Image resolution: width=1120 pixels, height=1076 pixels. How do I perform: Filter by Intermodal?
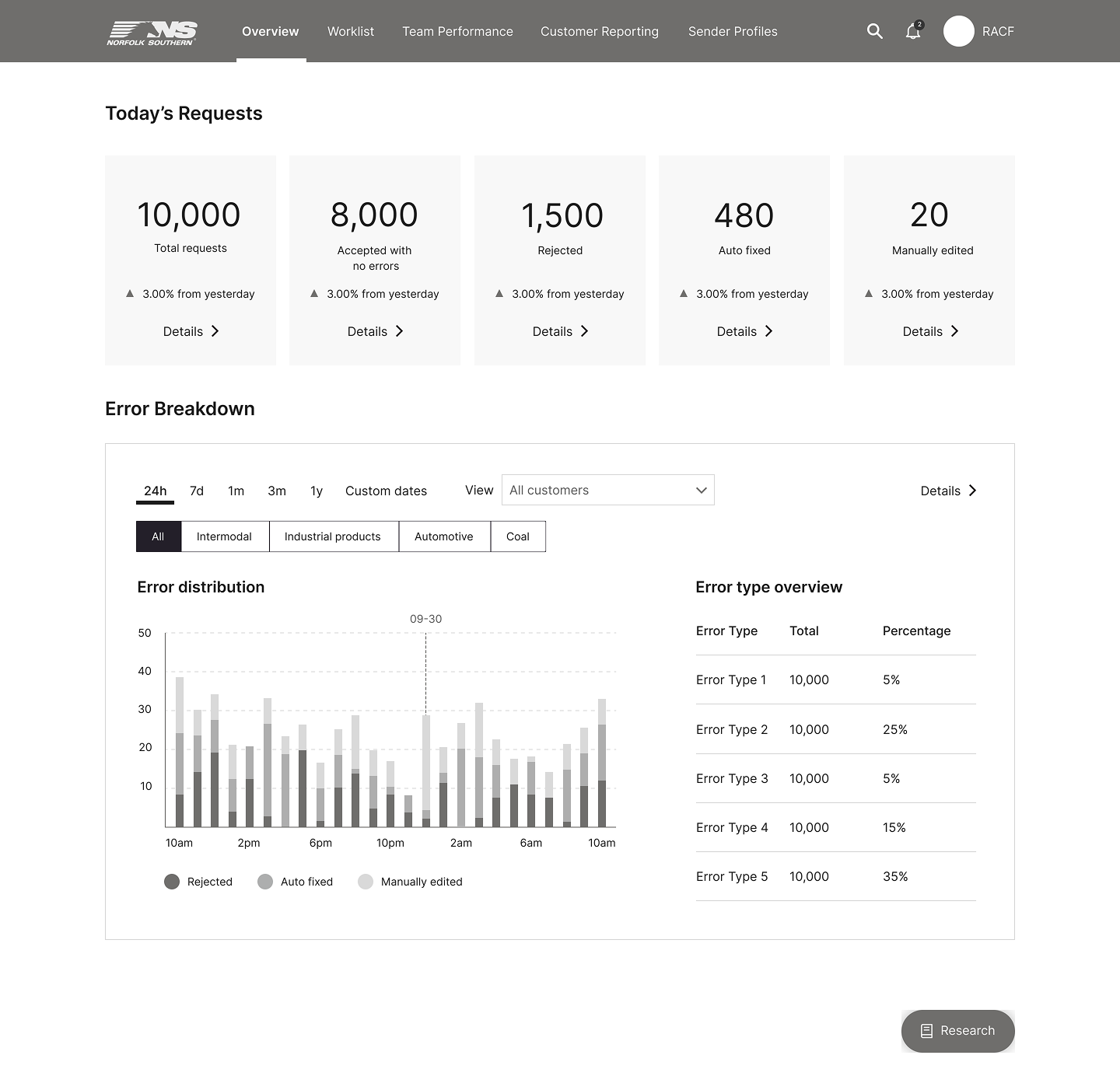coord(225,536)
